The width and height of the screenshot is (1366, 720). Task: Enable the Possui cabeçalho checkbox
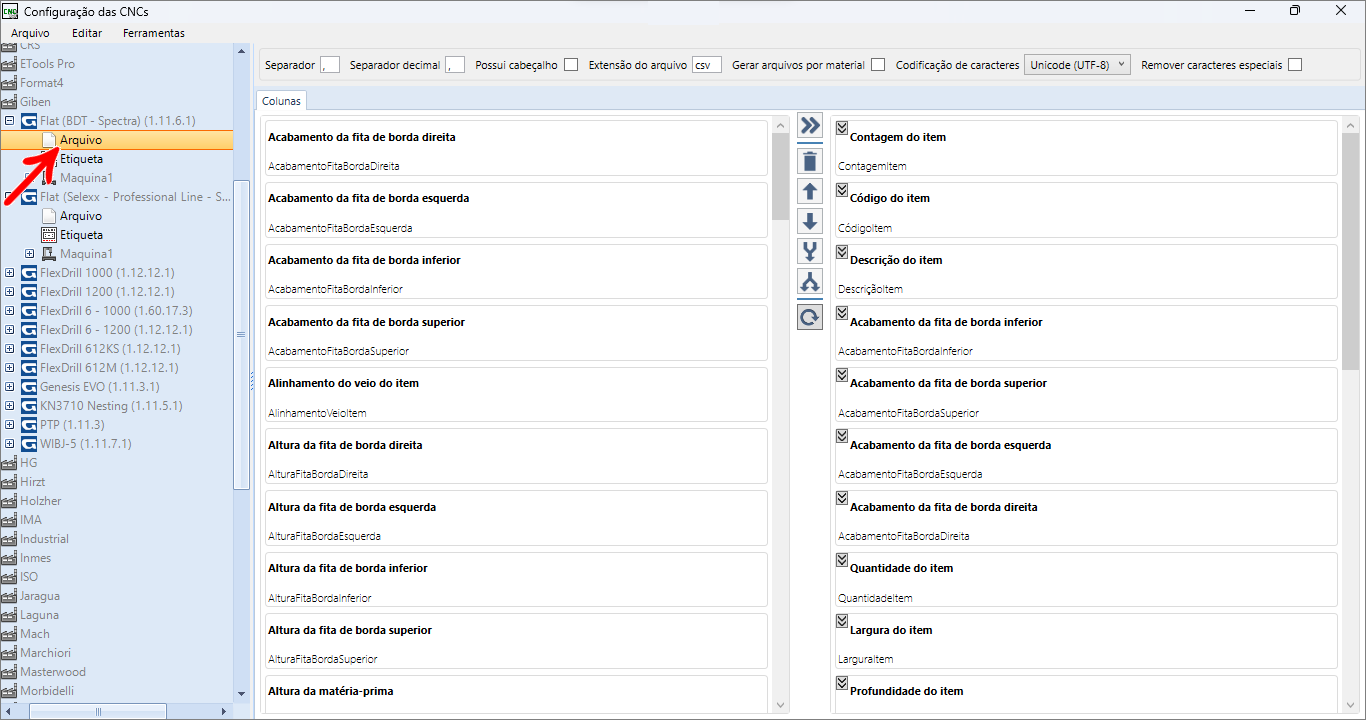pos(571,65)
